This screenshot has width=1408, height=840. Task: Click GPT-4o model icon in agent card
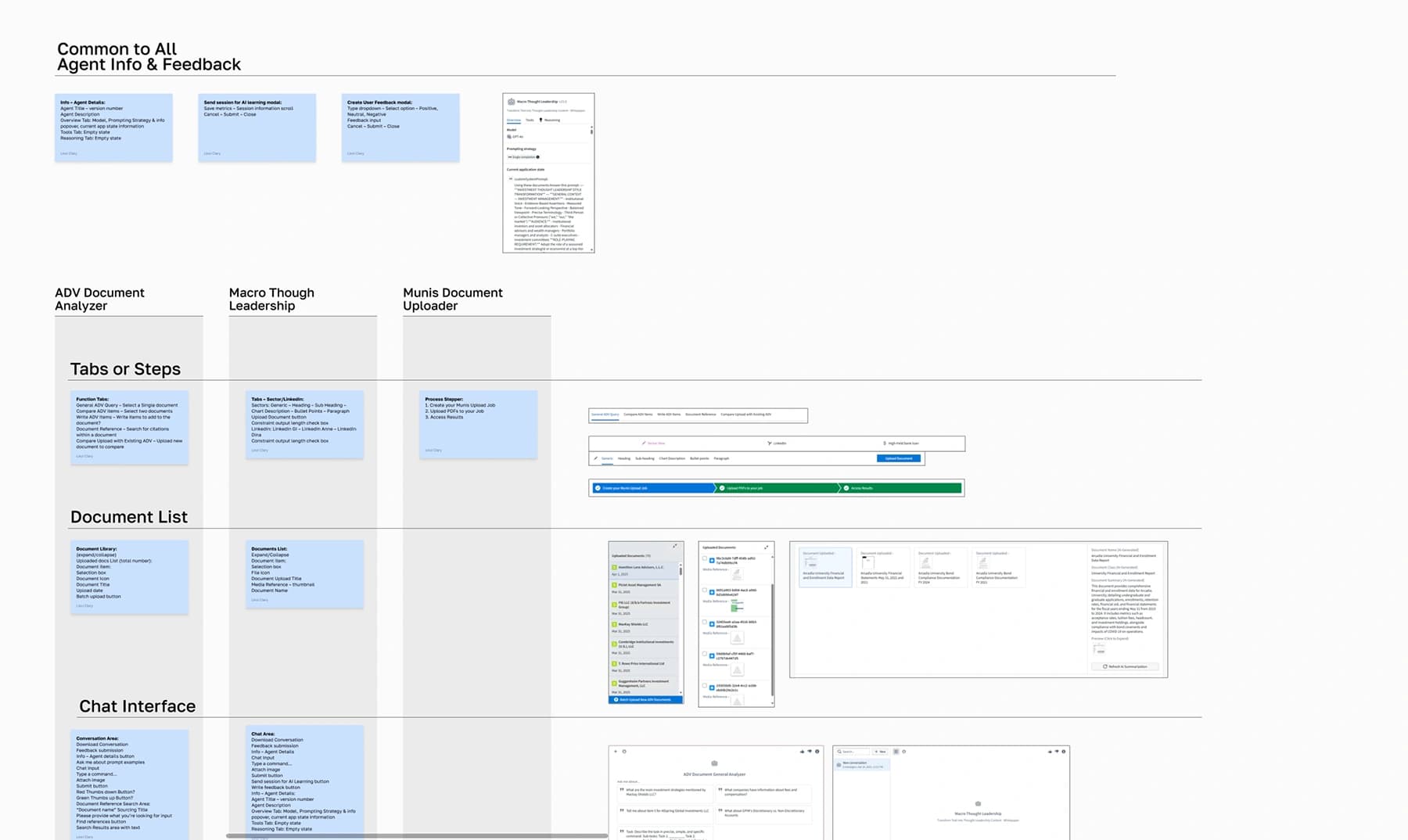click(x=509, y=137)
